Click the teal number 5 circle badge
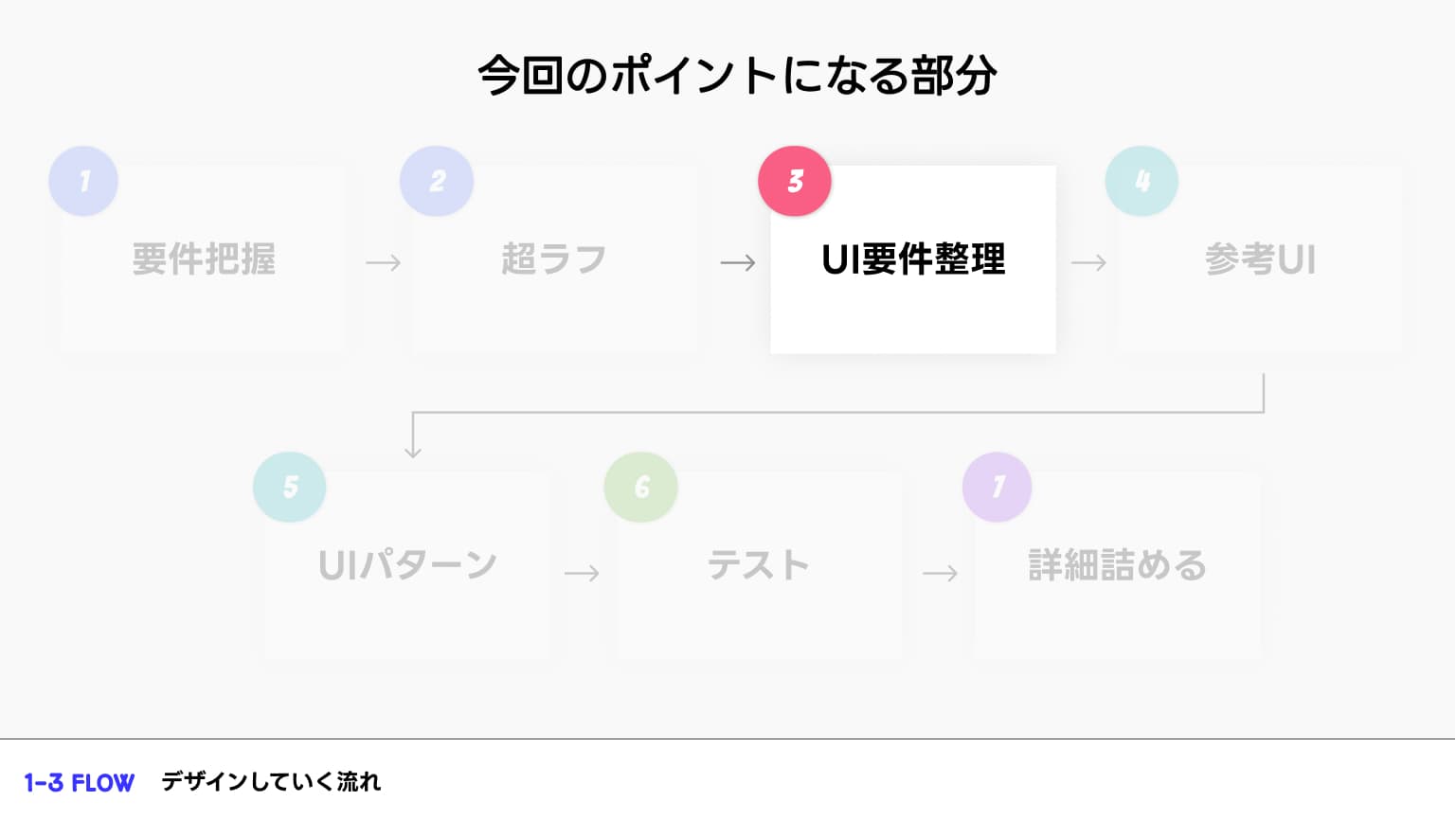 point(290,487)
